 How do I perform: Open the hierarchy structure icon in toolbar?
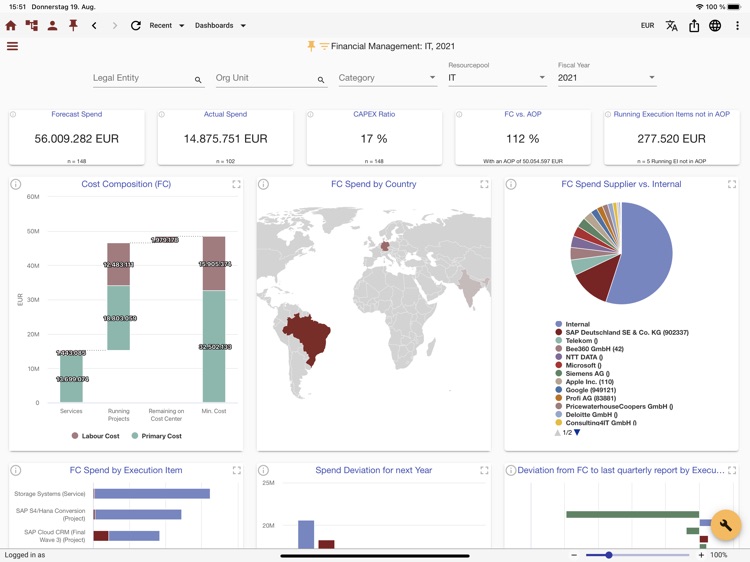(x=32, y=25)
